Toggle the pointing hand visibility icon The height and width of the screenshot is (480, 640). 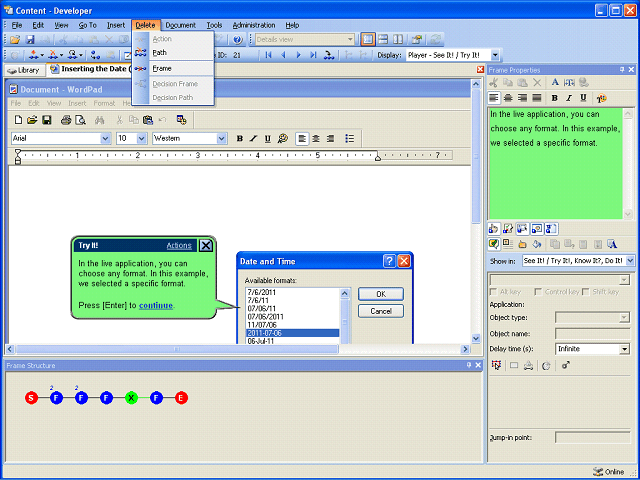[x=493, y=229]
